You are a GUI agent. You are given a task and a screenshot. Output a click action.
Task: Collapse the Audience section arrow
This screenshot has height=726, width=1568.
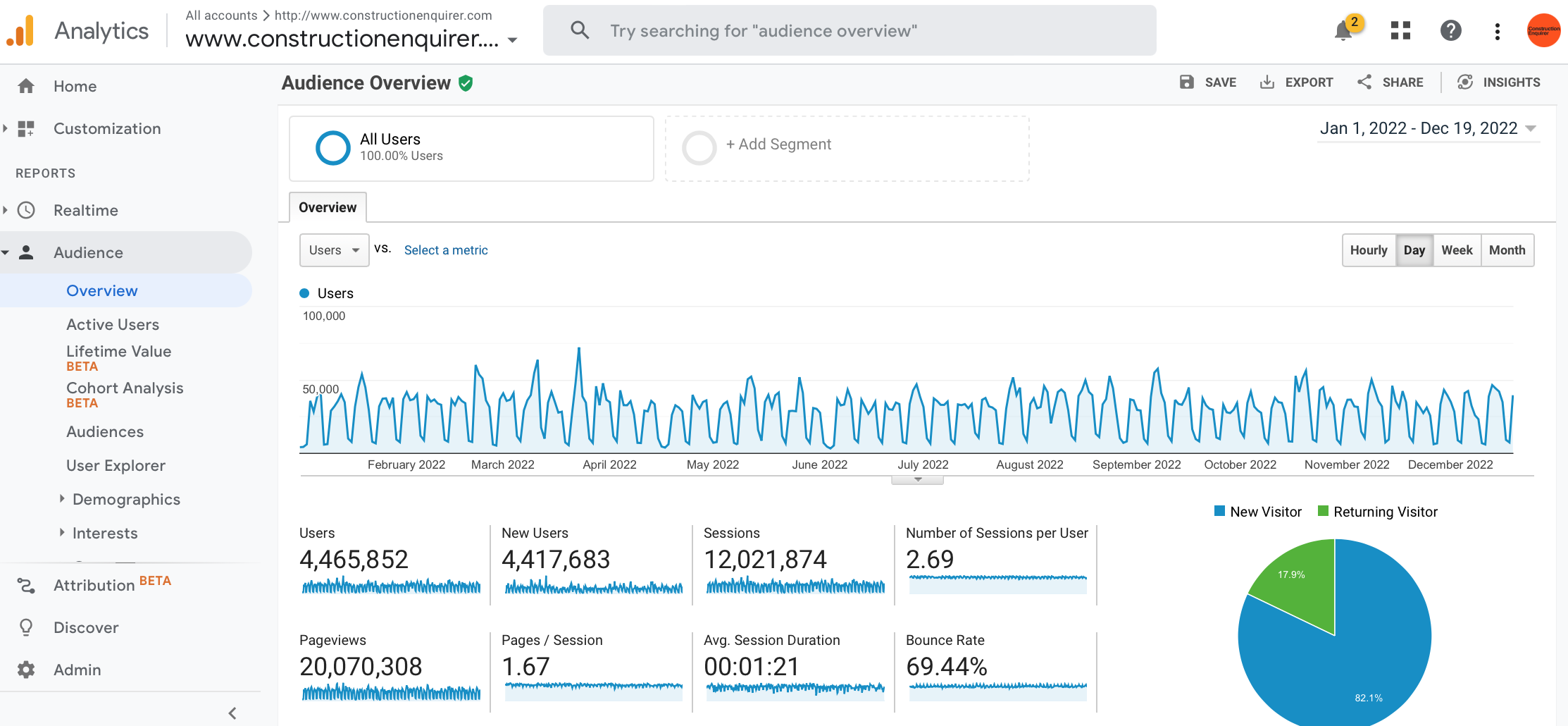coord(6,252)
